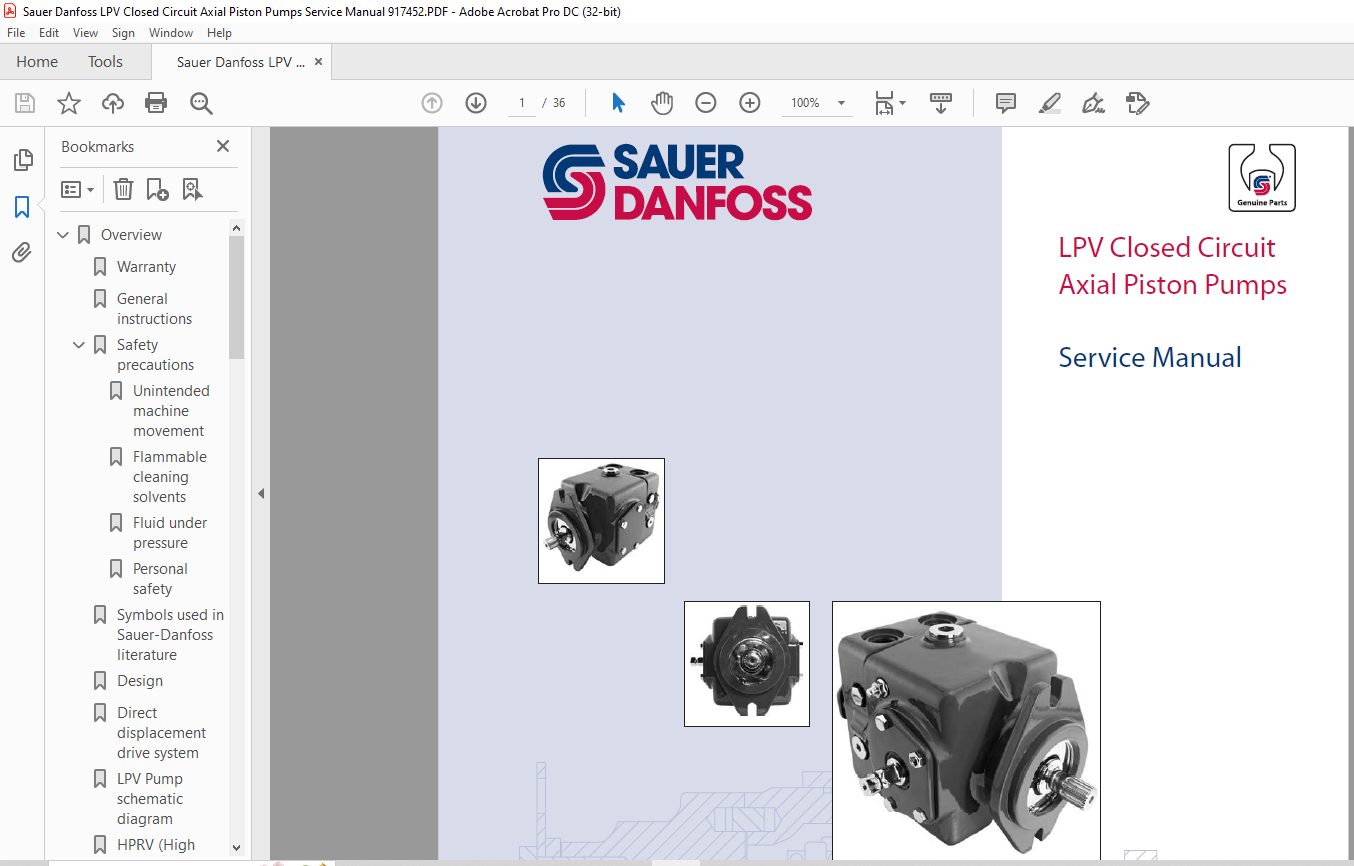Click the Zoom in plus icon
The image size is (1354, 866).
pos(750,103)
